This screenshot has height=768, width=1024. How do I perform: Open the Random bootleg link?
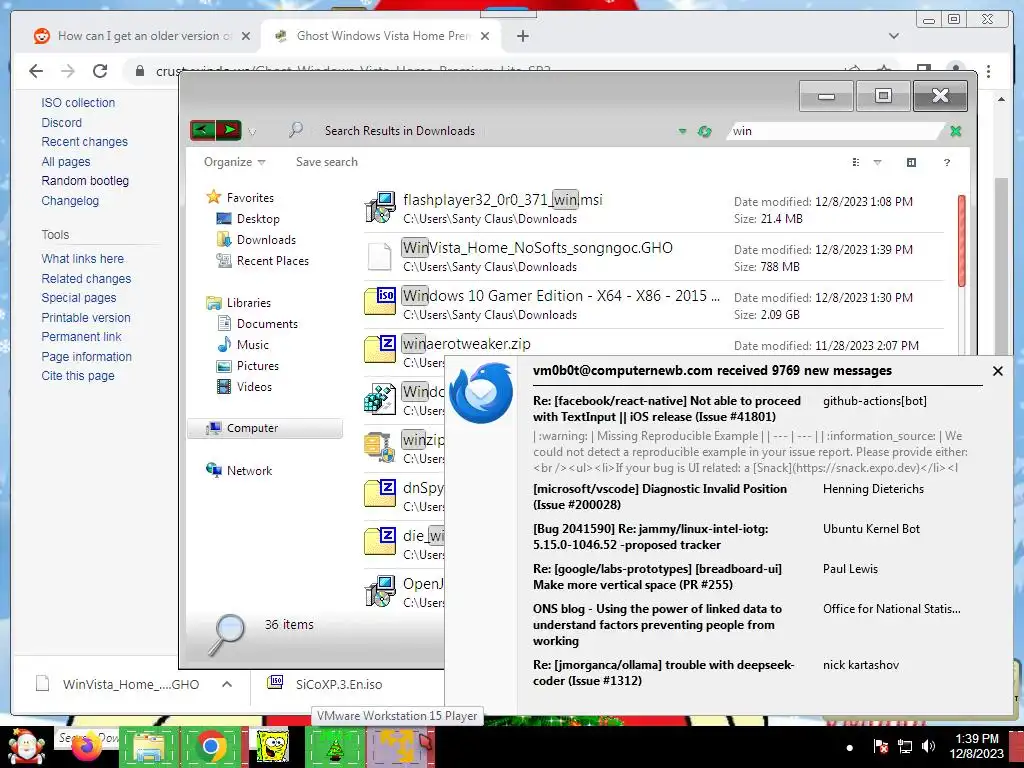click(x=85, y=180)
